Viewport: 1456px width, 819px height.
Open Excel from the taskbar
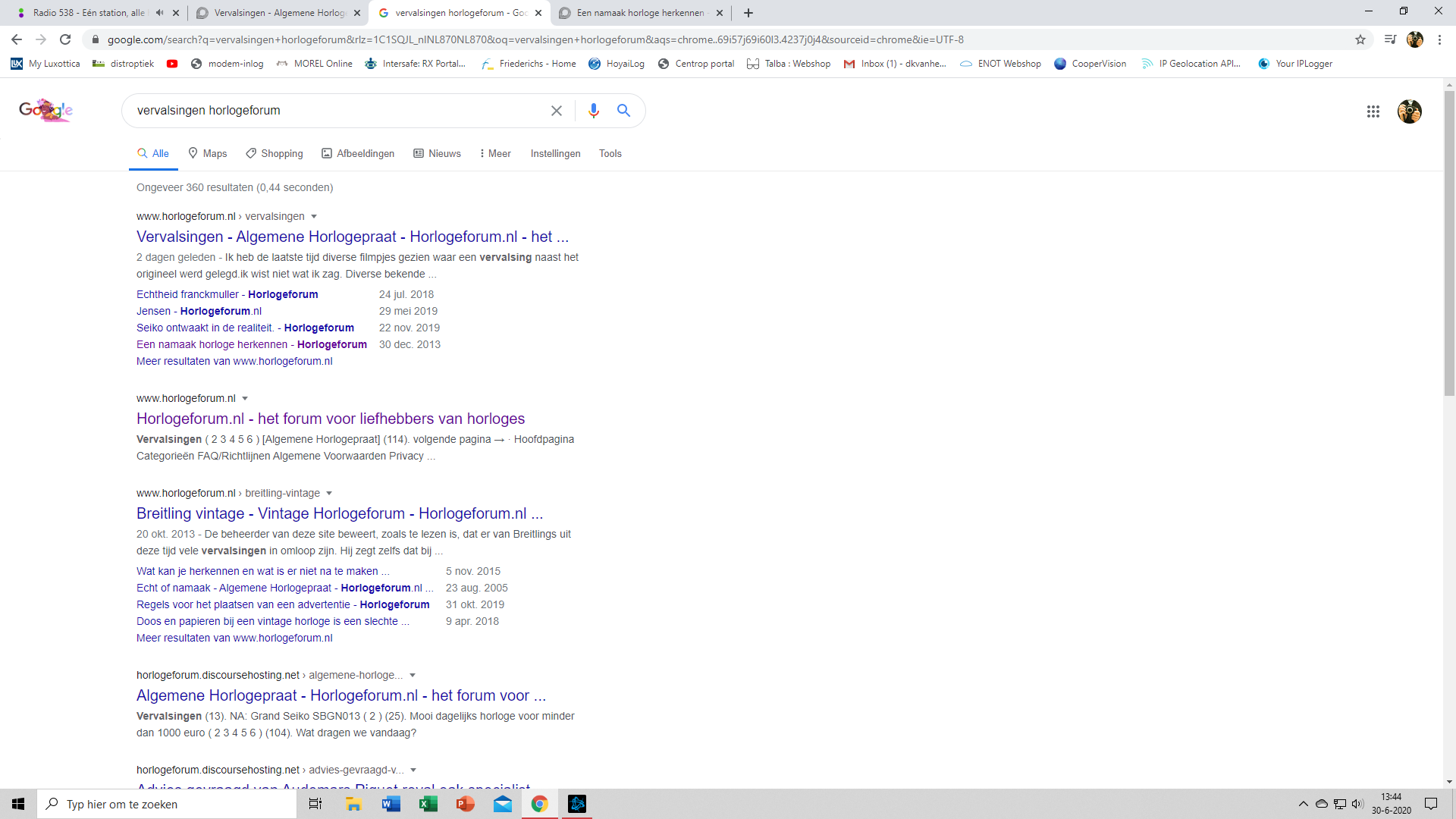428,804
